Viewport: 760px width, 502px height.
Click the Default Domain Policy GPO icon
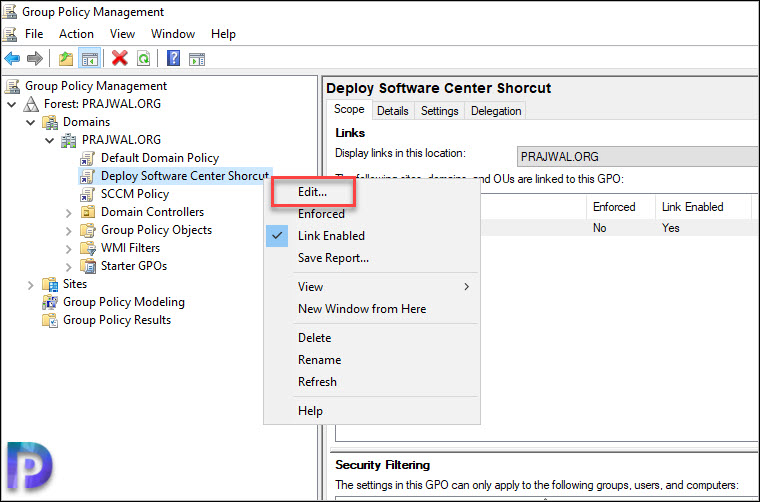[x=87, y=158]
